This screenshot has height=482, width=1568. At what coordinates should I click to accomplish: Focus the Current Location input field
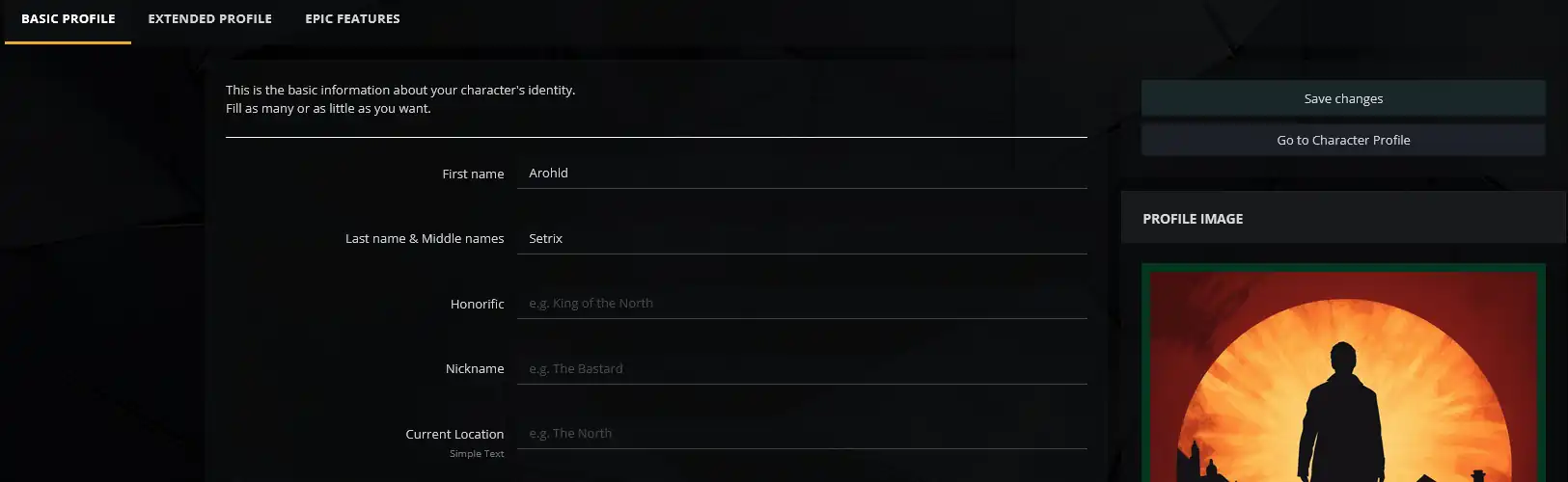coord(801,434)
